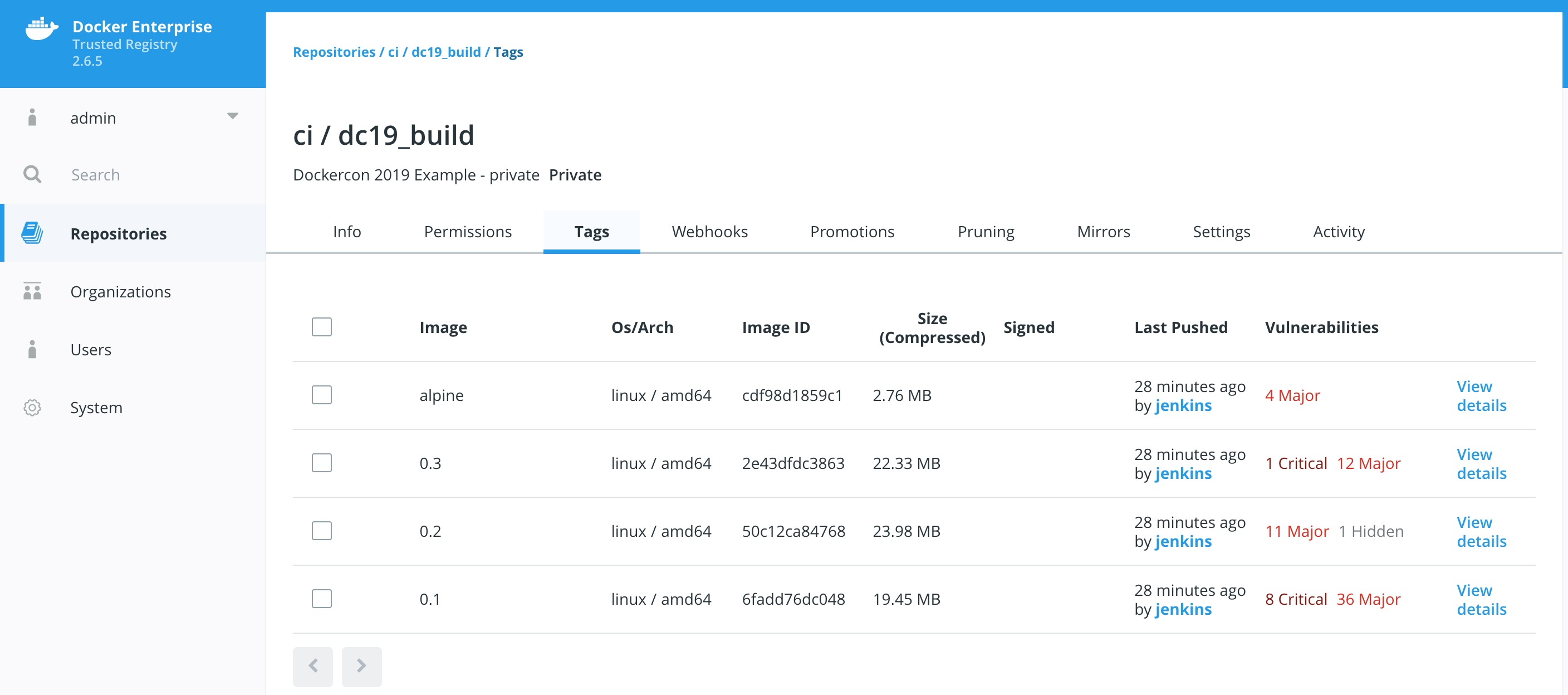View details for alpine image
Screen dimensions: 1568x695
1481,395
